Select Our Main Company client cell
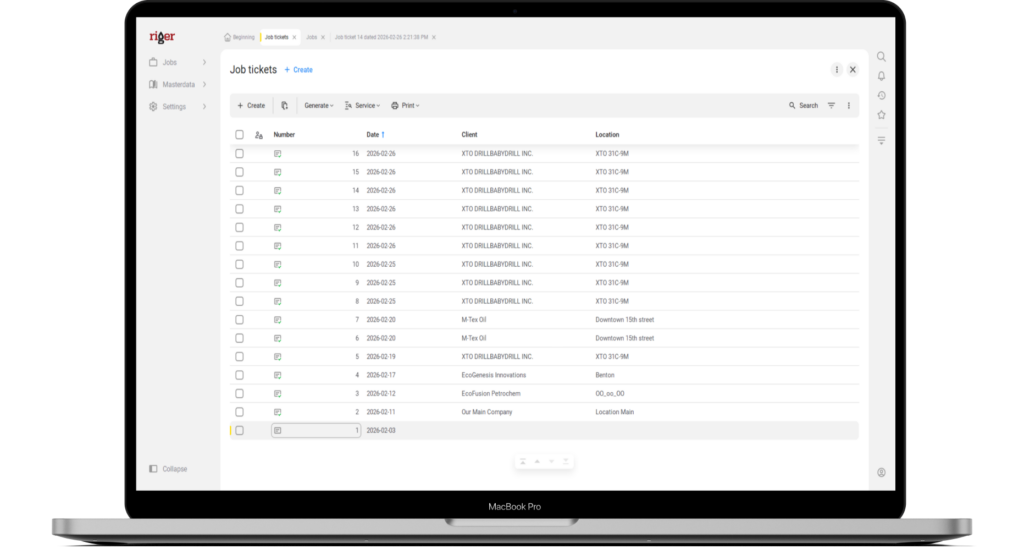Viewport: 1024px width, 549px height. [487, 412]
